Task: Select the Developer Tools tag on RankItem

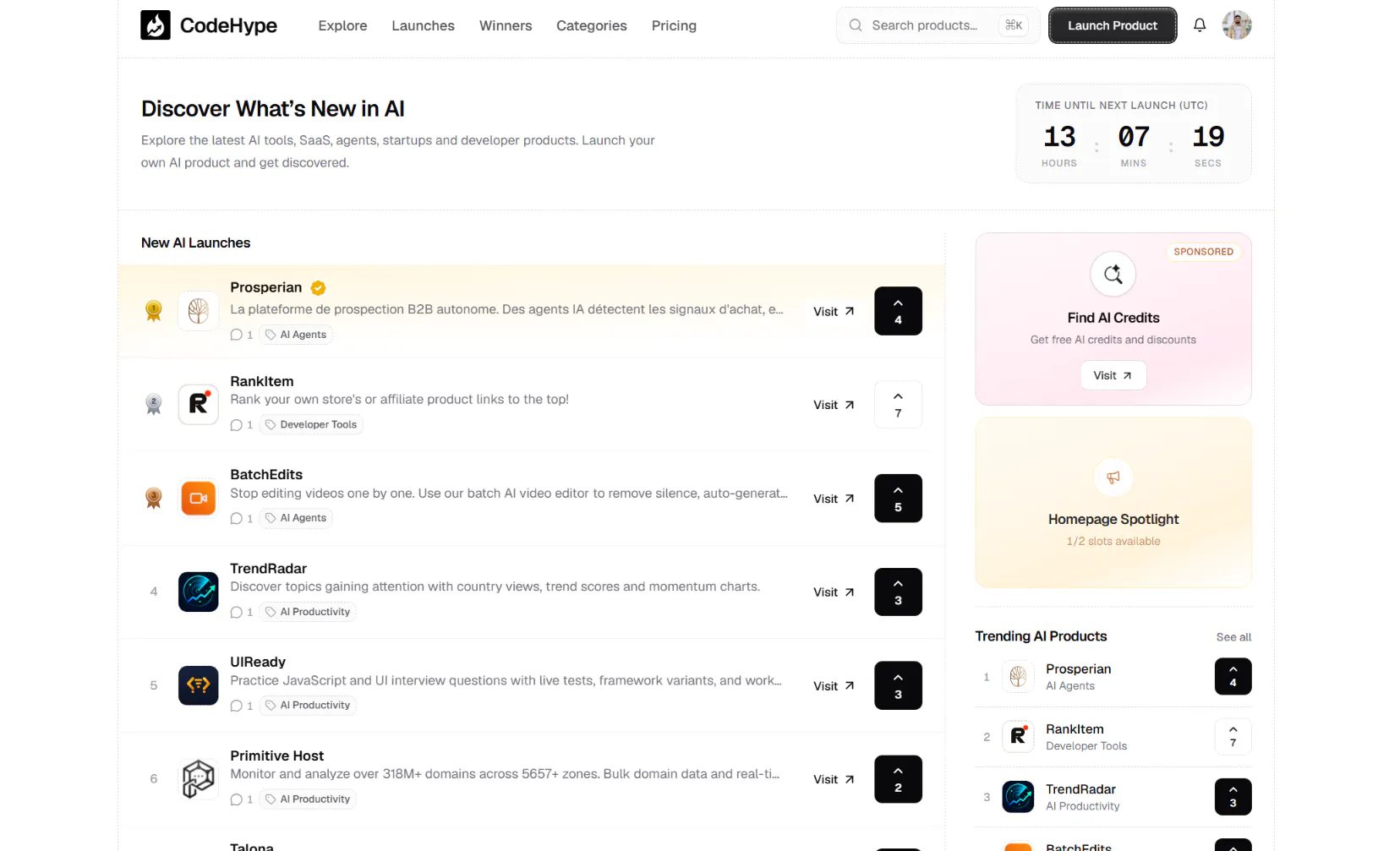Action: 311,425
